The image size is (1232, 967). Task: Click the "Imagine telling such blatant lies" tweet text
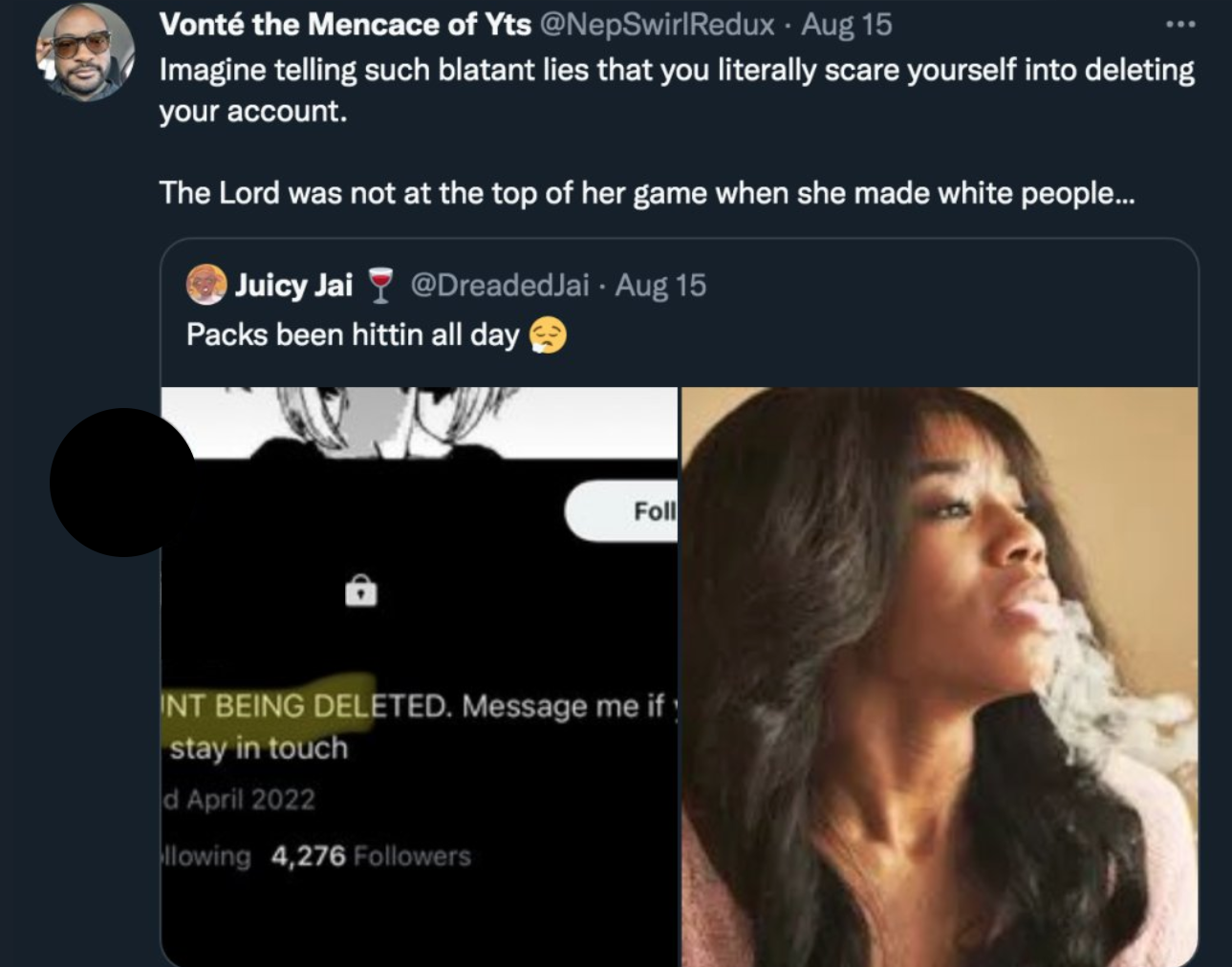coord(676,72)
